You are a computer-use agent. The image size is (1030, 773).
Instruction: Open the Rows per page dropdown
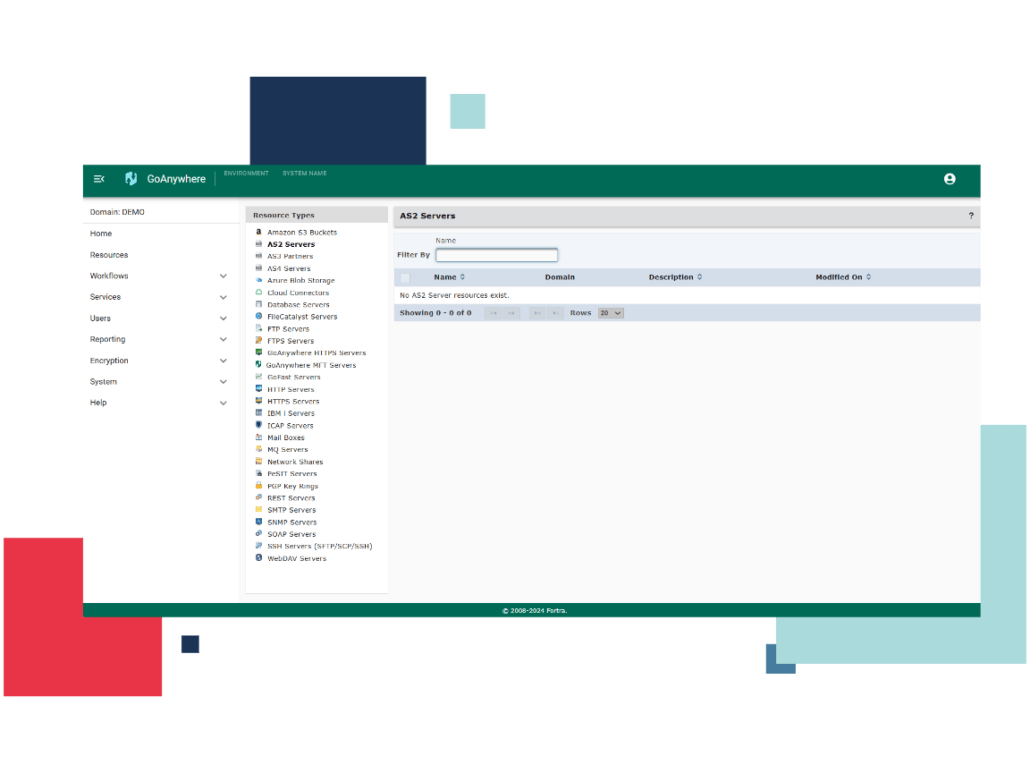610,313
